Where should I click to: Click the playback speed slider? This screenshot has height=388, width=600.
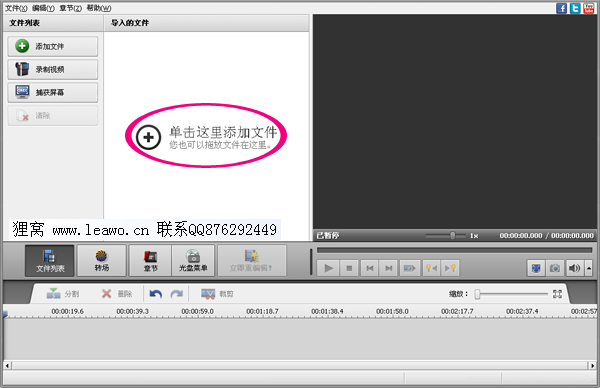point(446,236)
